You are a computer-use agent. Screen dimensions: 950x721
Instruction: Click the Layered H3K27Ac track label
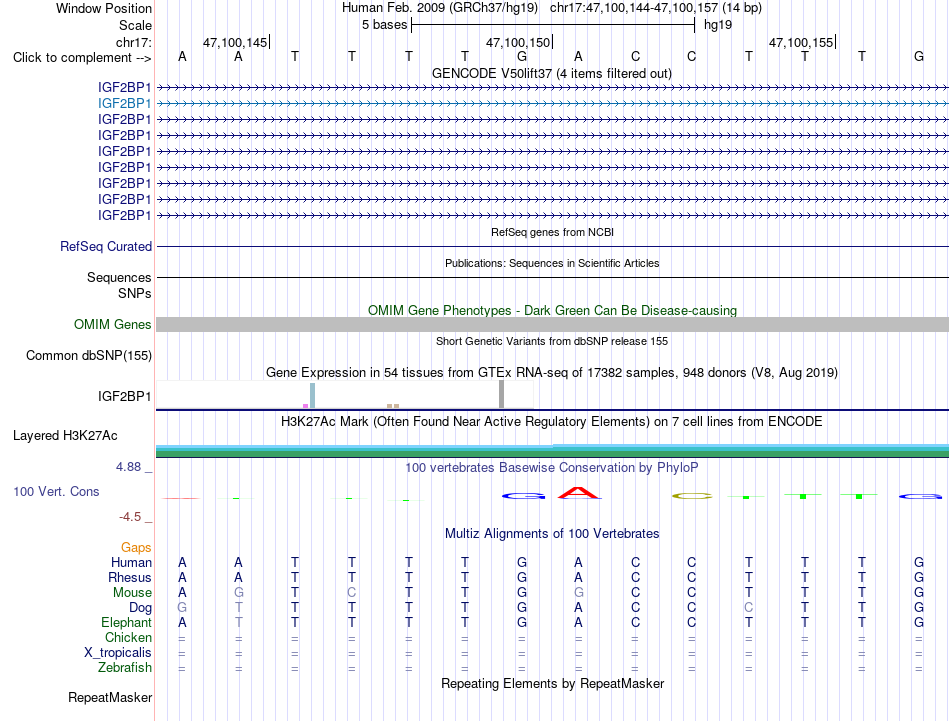tap(65, 436)
